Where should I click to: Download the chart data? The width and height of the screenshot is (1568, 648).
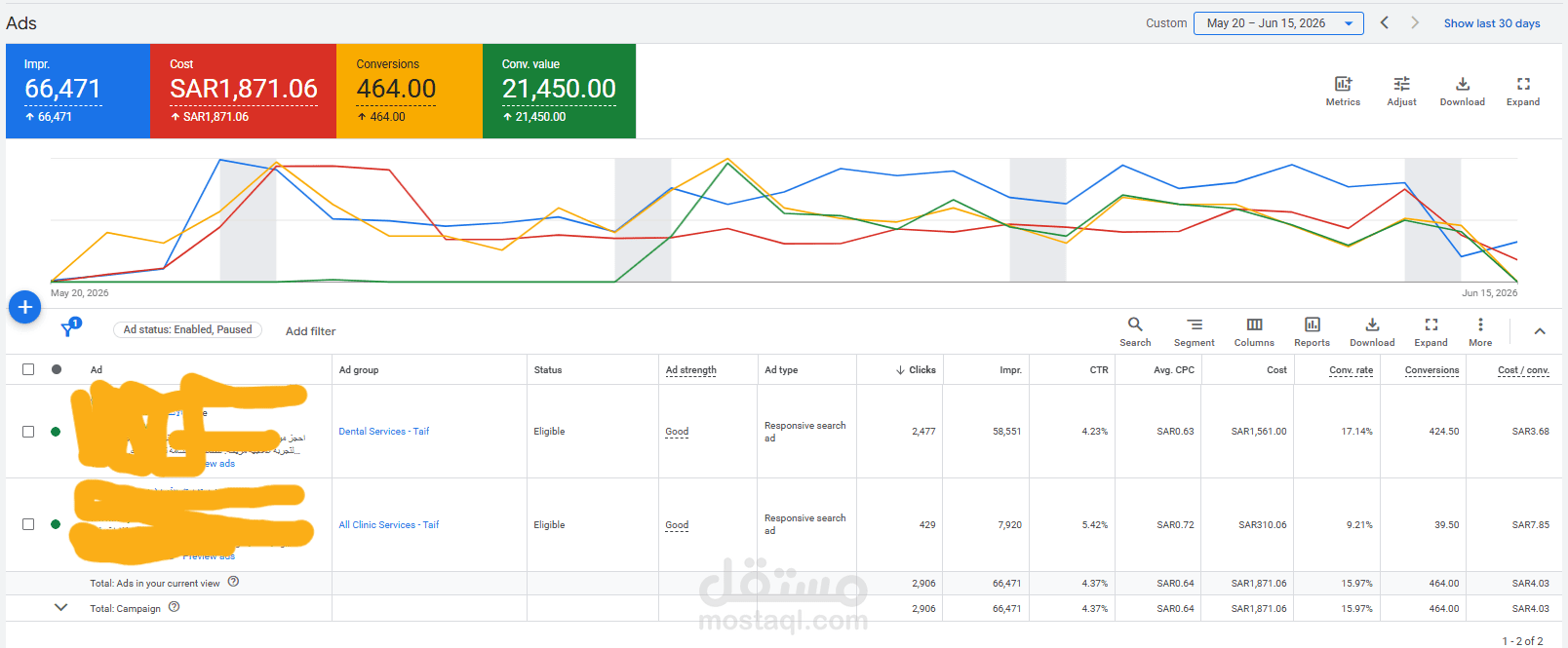coord(1463,91)
